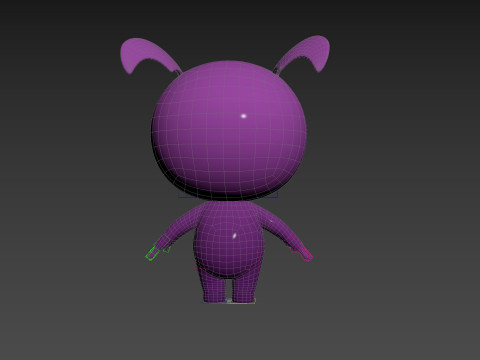This screenshot has height=360, width=480.
Task: Select the pink hand bone helper
Action: pos(306,254)
